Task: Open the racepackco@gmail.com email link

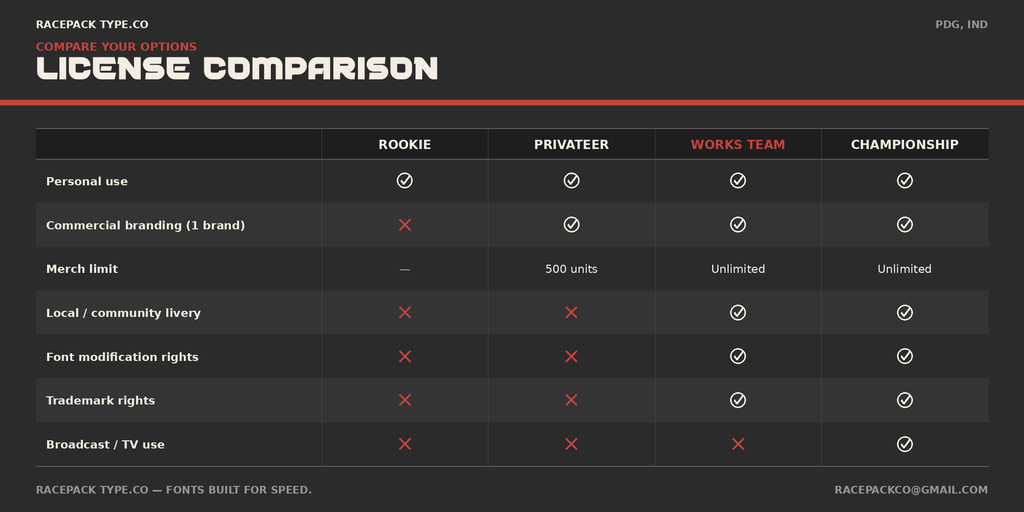Action: [x=911, y=490]
